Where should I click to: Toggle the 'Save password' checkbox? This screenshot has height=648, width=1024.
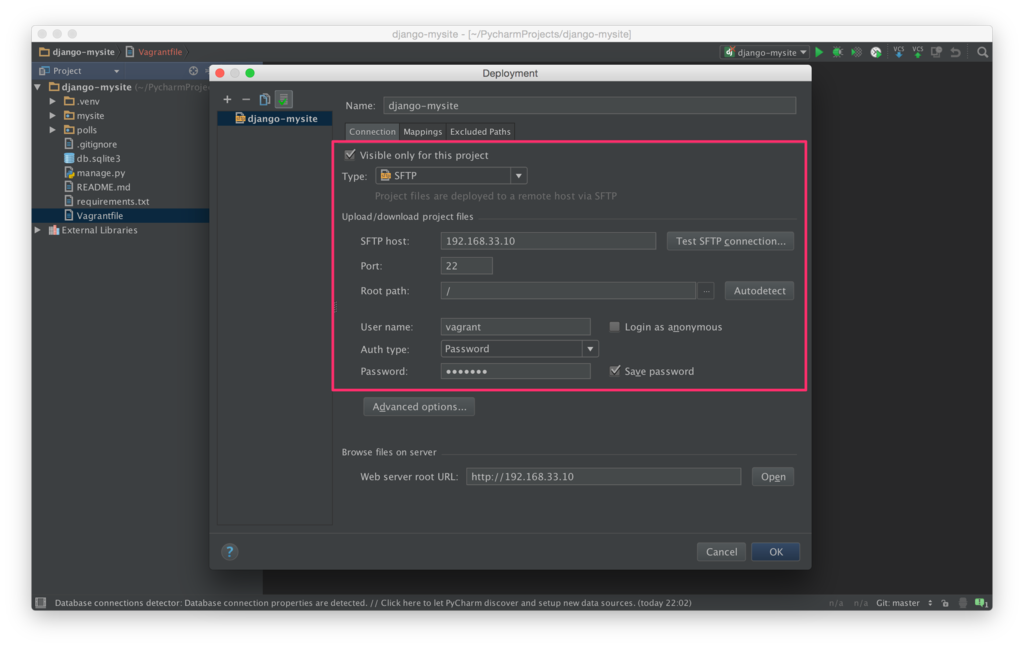click(615, 371)
